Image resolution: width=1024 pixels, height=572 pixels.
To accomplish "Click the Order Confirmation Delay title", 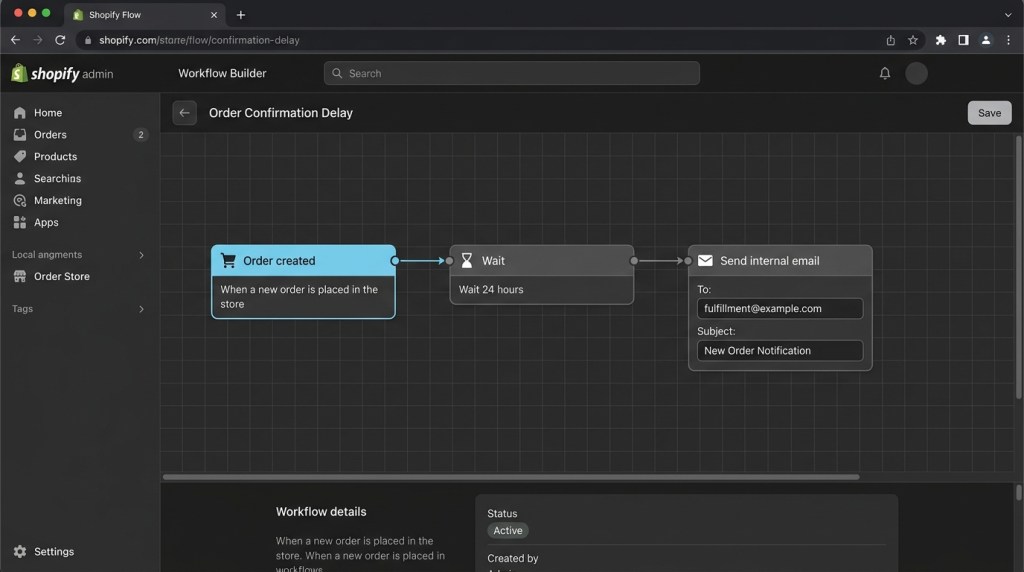I will pos(281,113).
